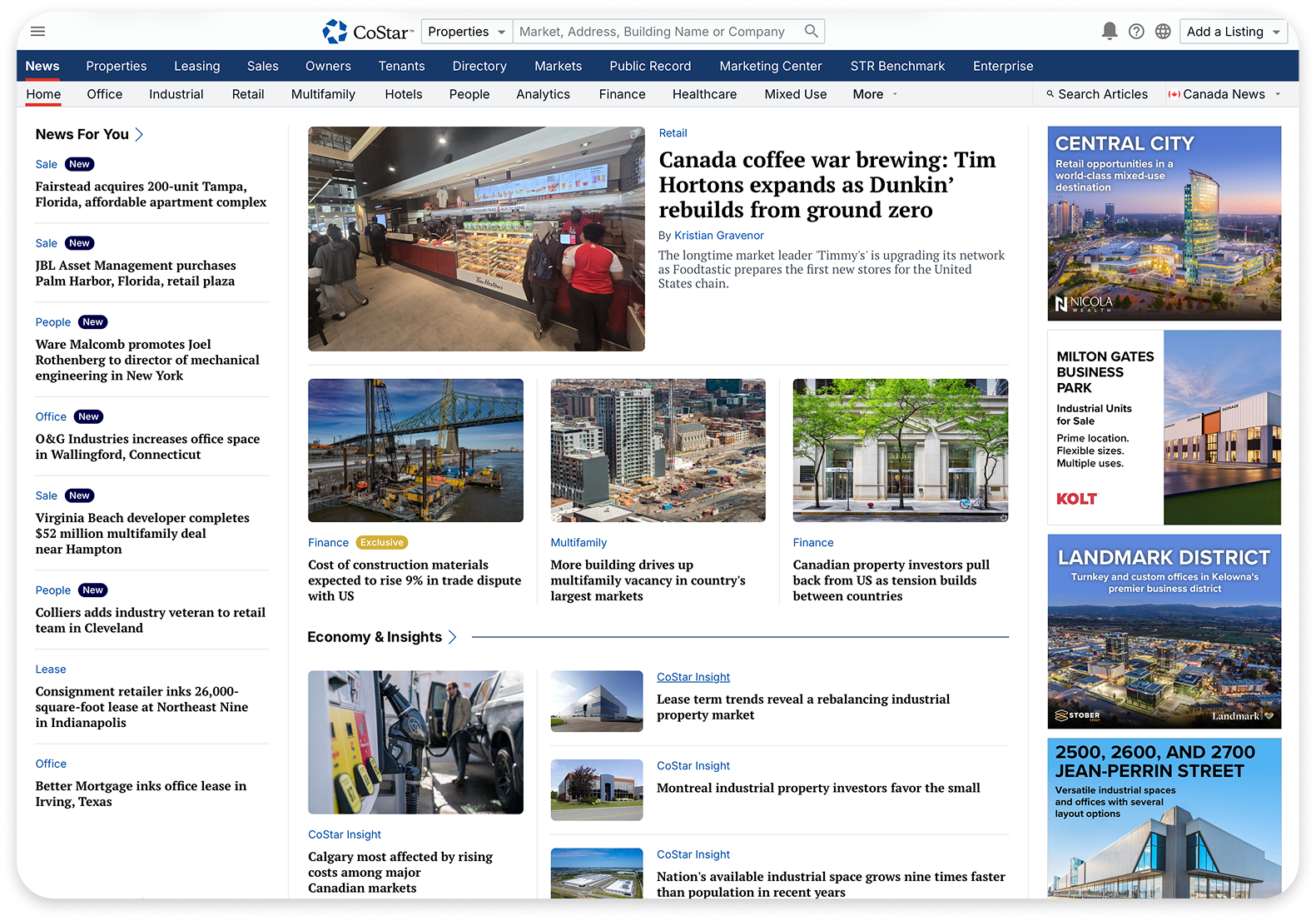Screen dimensions: 1316x921
Task: Open the lease term trends article
Action: click(x=803, y=707)
